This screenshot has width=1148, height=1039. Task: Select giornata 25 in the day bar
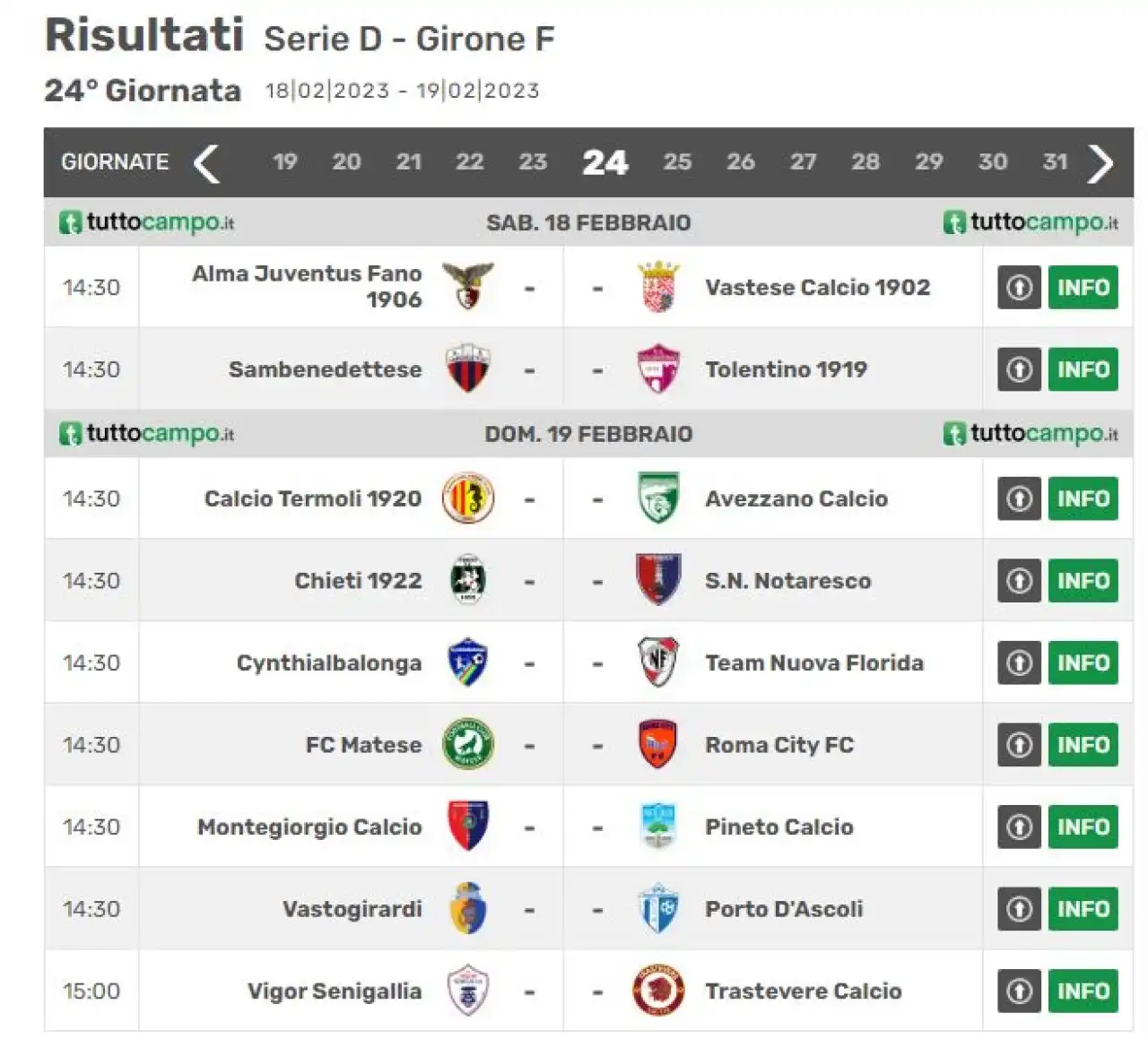(x=677, y=162)
